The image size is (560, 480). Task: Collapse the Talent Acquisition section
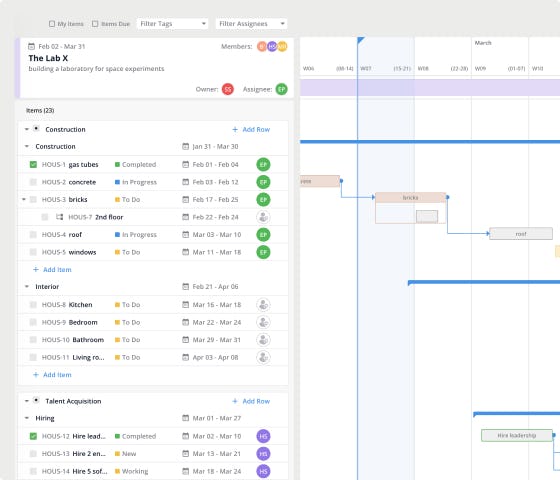(27, 401)
